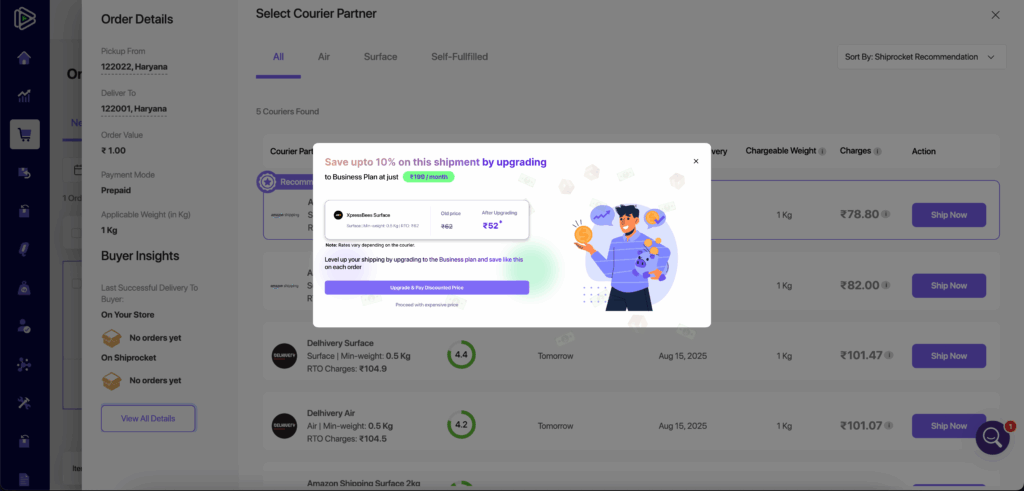
Task: Open the Home icon in sidebar
Action: [x=24, y=57]
